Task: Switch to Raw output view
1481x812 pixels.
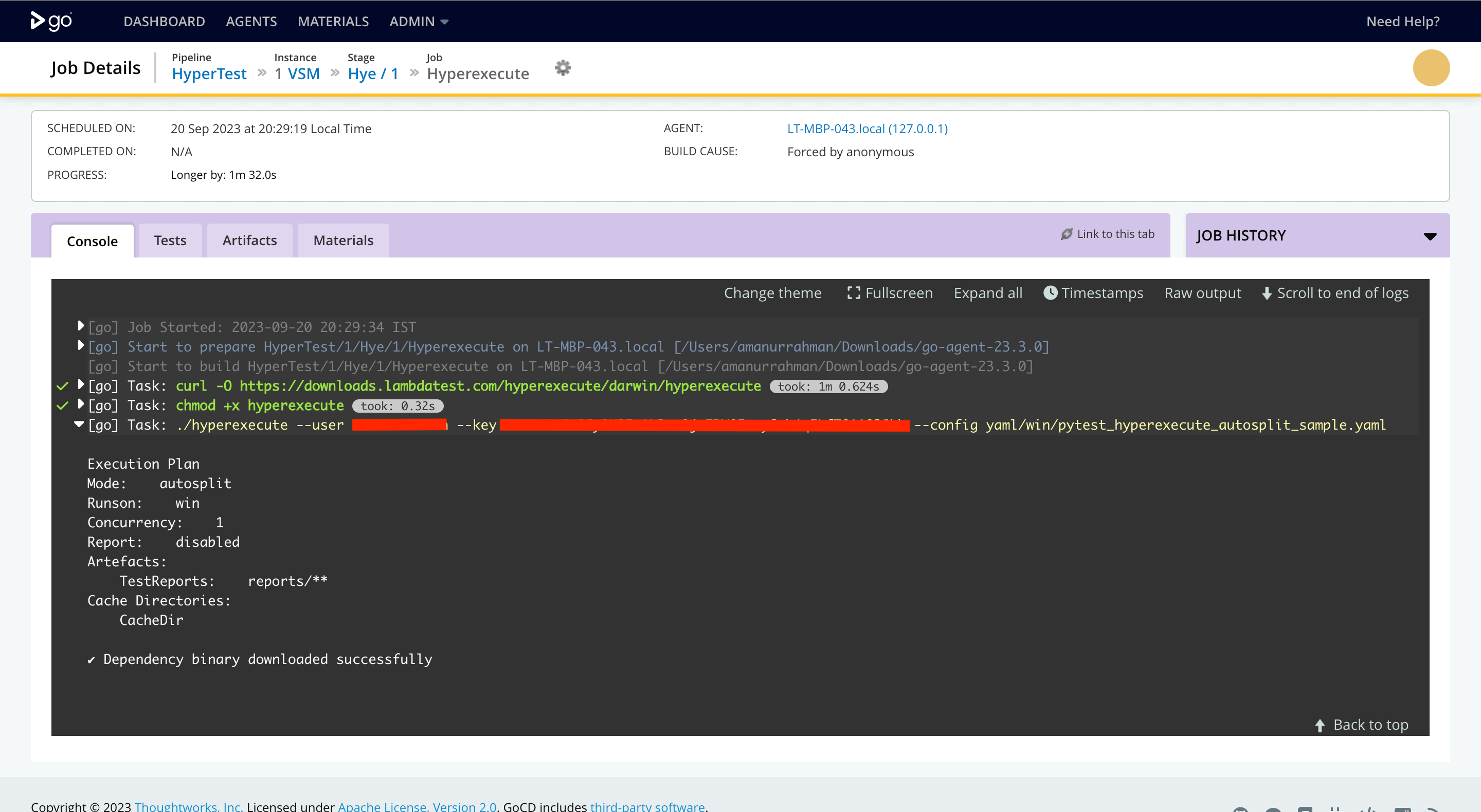Action: tap(1202, 293)
